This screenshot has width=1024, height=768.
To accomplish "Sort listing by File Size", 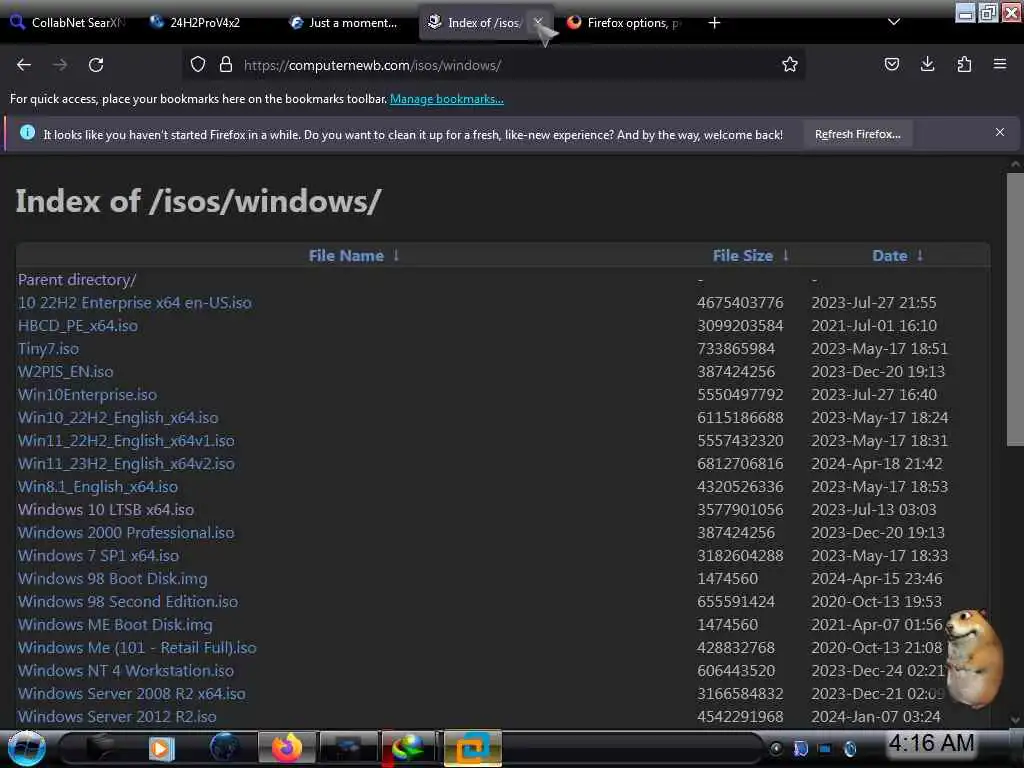I will coord(743,255).
